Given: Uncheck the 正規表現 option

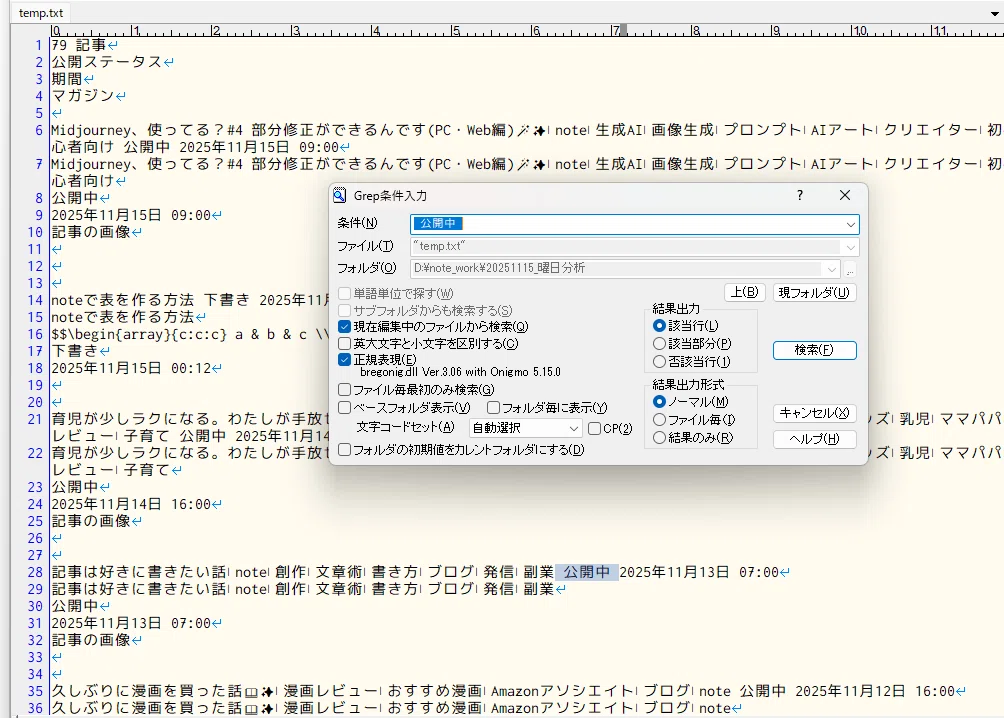Looking at the screenshot, I should click(x=344, y=360).
